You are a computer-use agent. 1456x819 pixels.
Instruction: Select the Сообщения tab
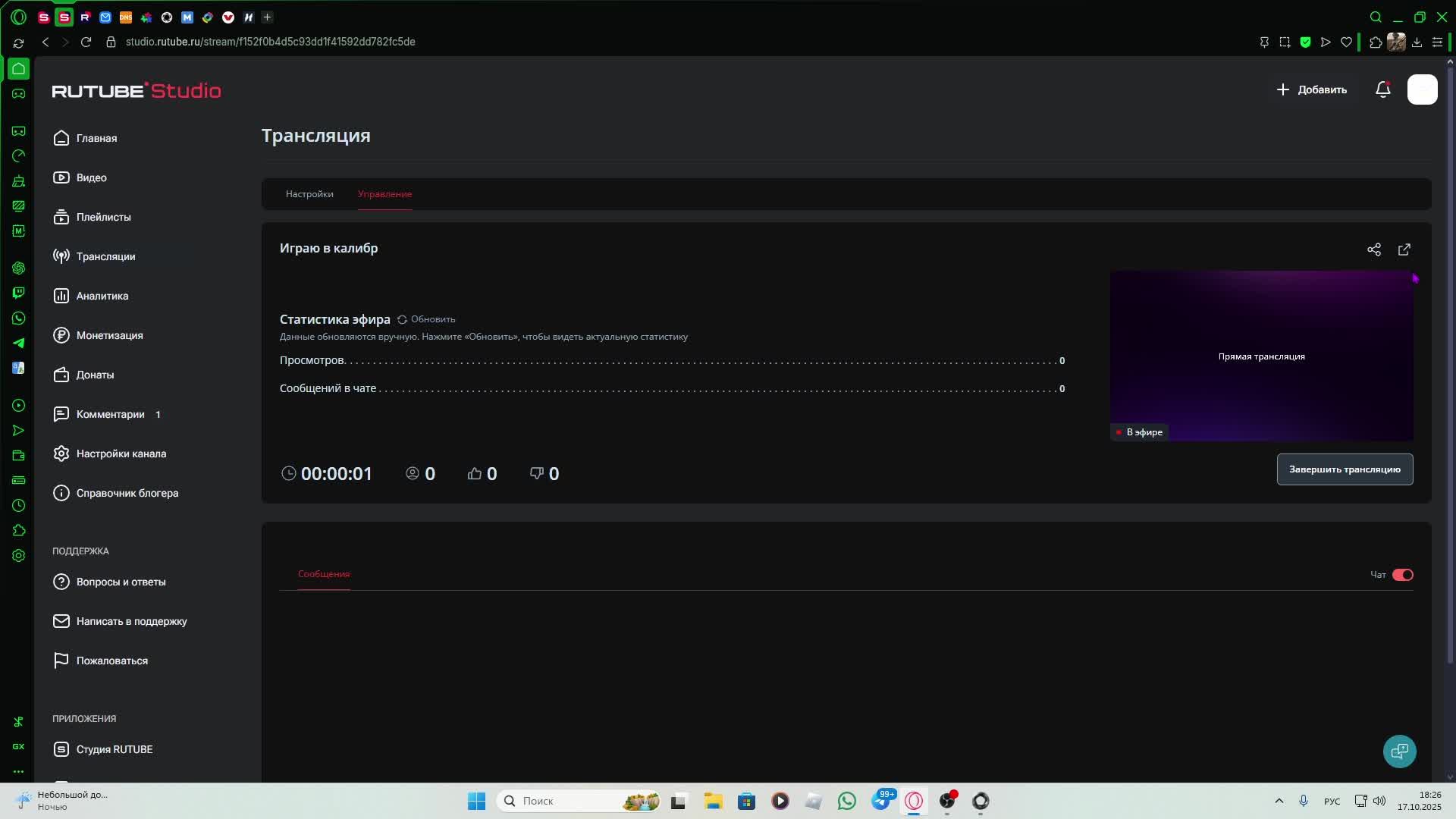point(324,574)
